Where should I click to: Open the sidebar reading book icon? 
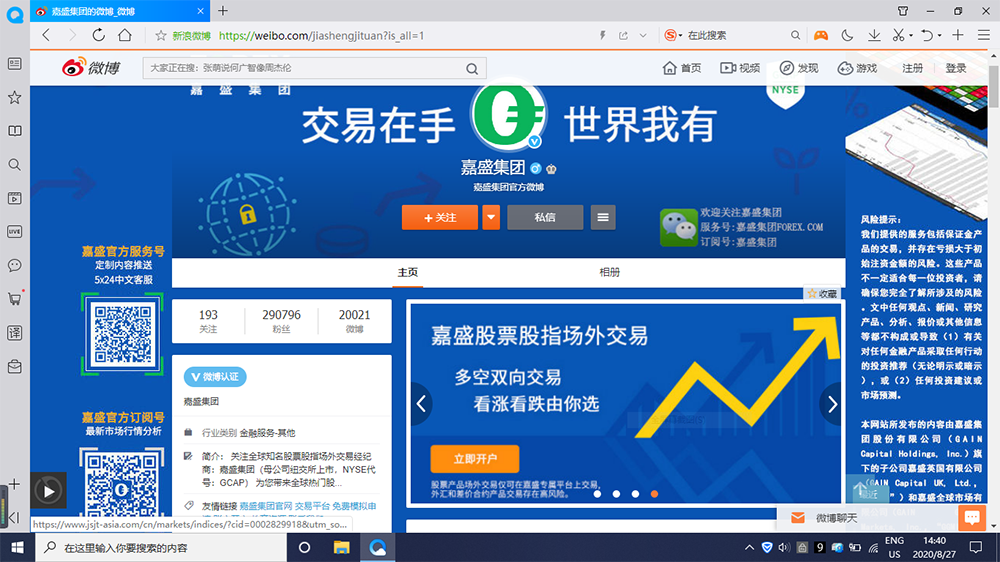click(14, 131)
